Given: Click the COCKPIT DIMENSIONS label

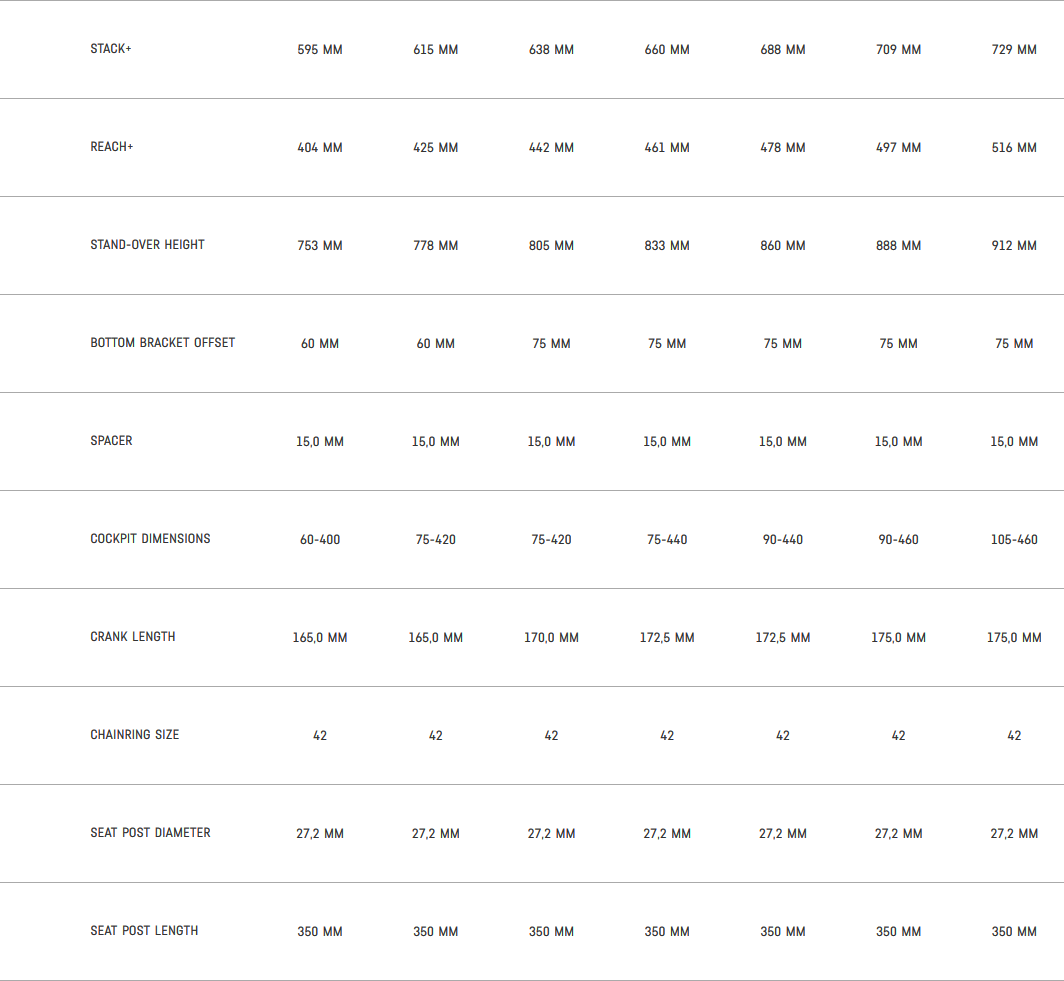Looking at the screenshot, I should (x=150, y=539).
